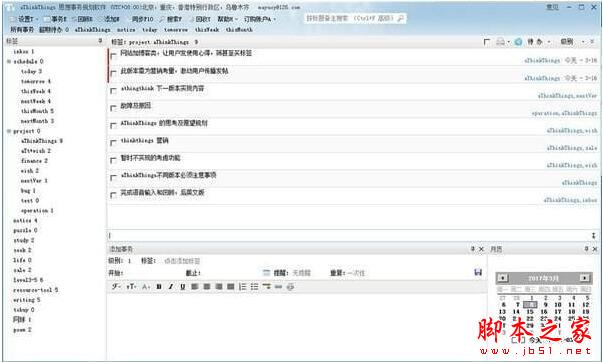Click the splitter handle below the task list
603x362 pixels.
pos(593,235)
